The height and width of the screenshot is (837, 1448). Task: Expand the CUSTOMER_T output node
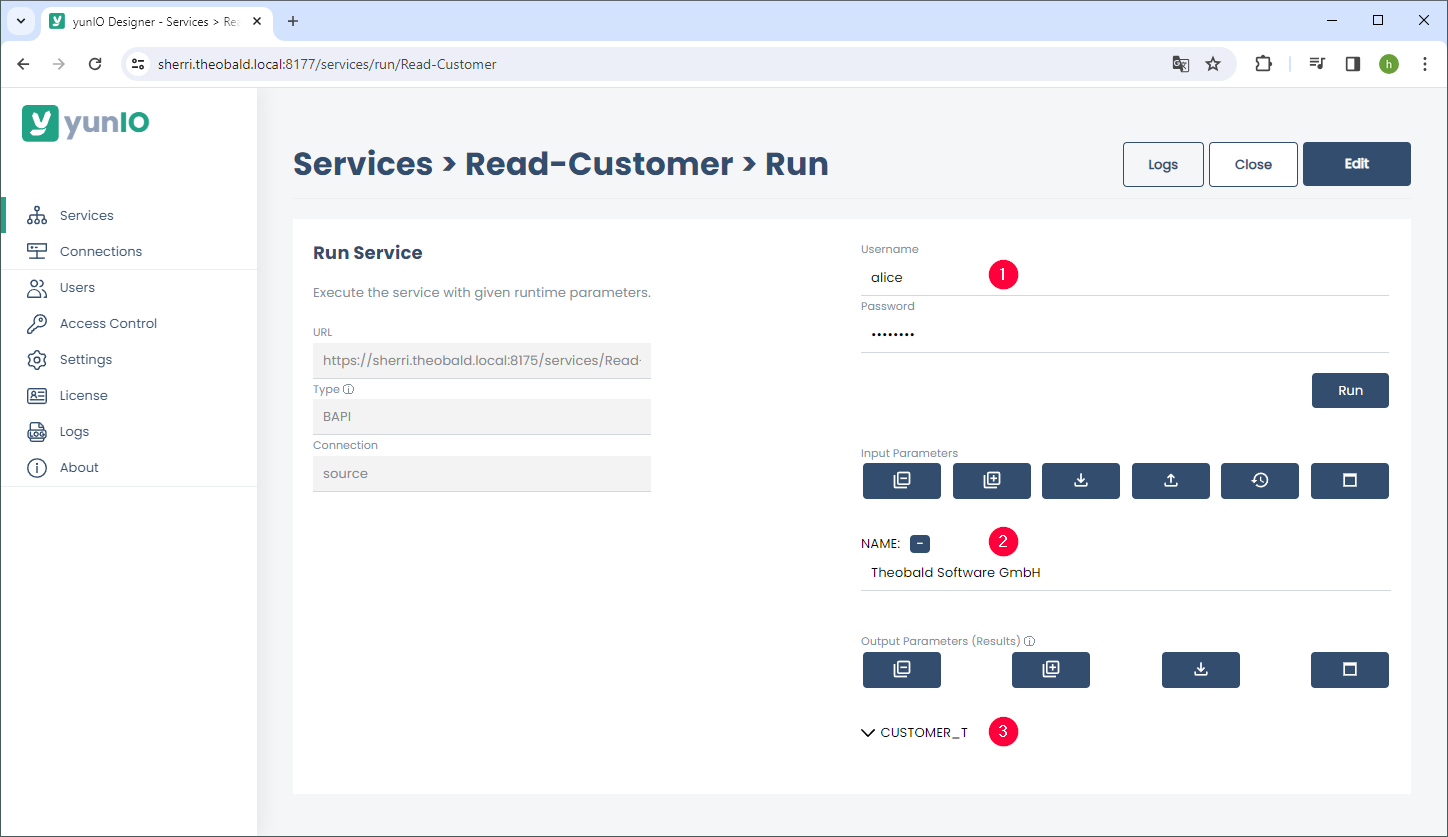tap(868, 733)
